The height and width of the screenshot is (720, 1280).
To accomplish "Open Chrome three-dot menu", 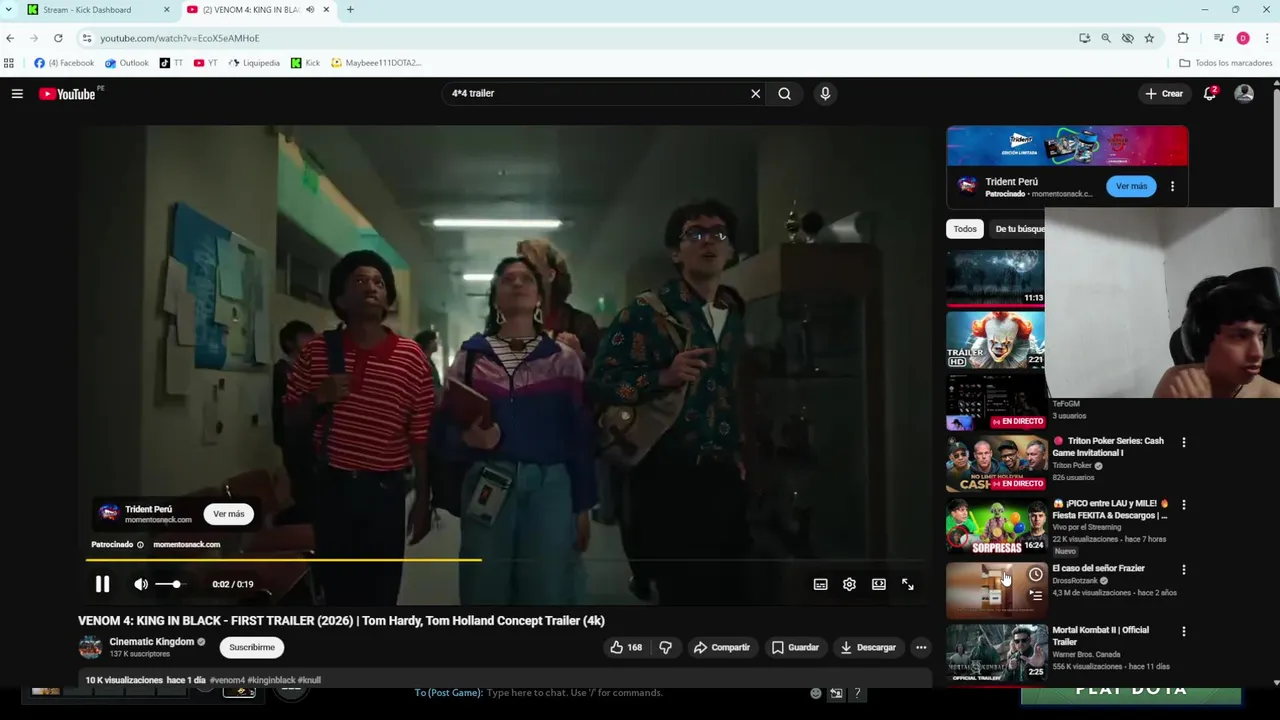I will tap(1267, 38).
